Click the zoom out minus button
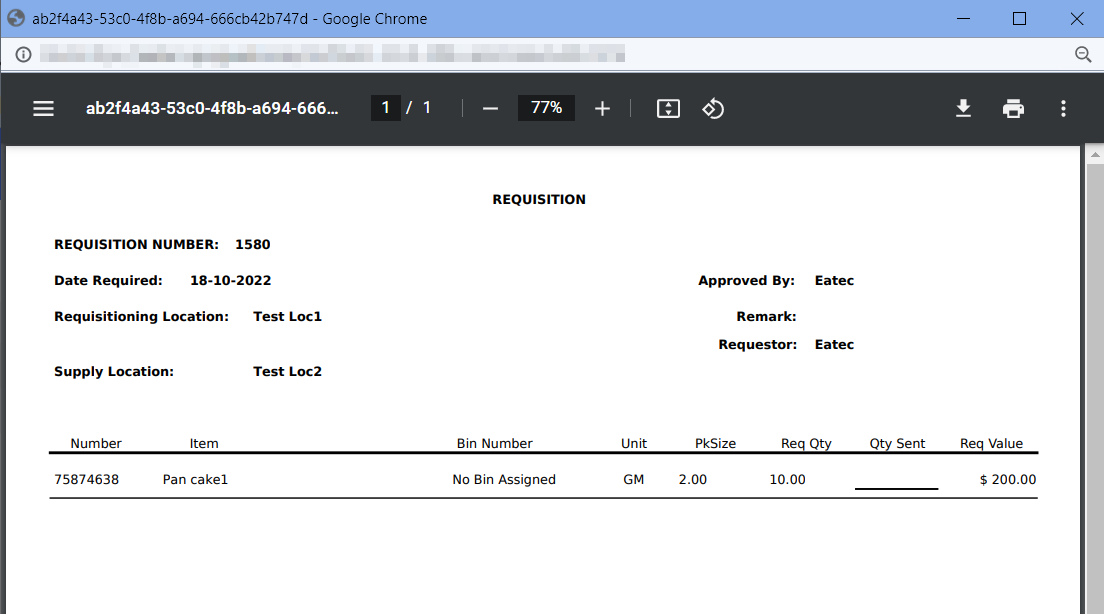1104x614 pixels. pyautogui.click(x=490, y=108)
